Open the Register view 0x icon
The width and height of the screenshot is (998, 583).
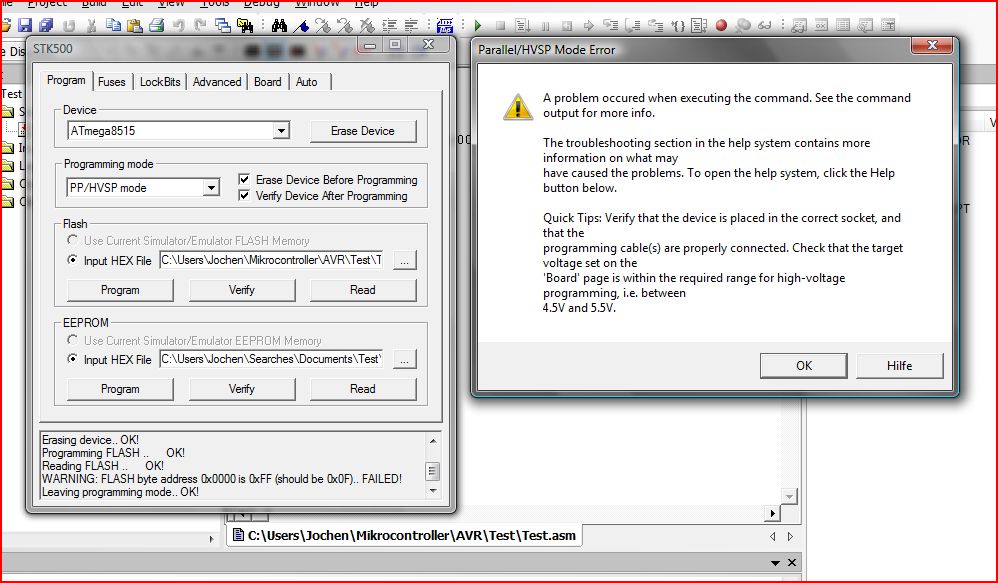tap(821, 25)
